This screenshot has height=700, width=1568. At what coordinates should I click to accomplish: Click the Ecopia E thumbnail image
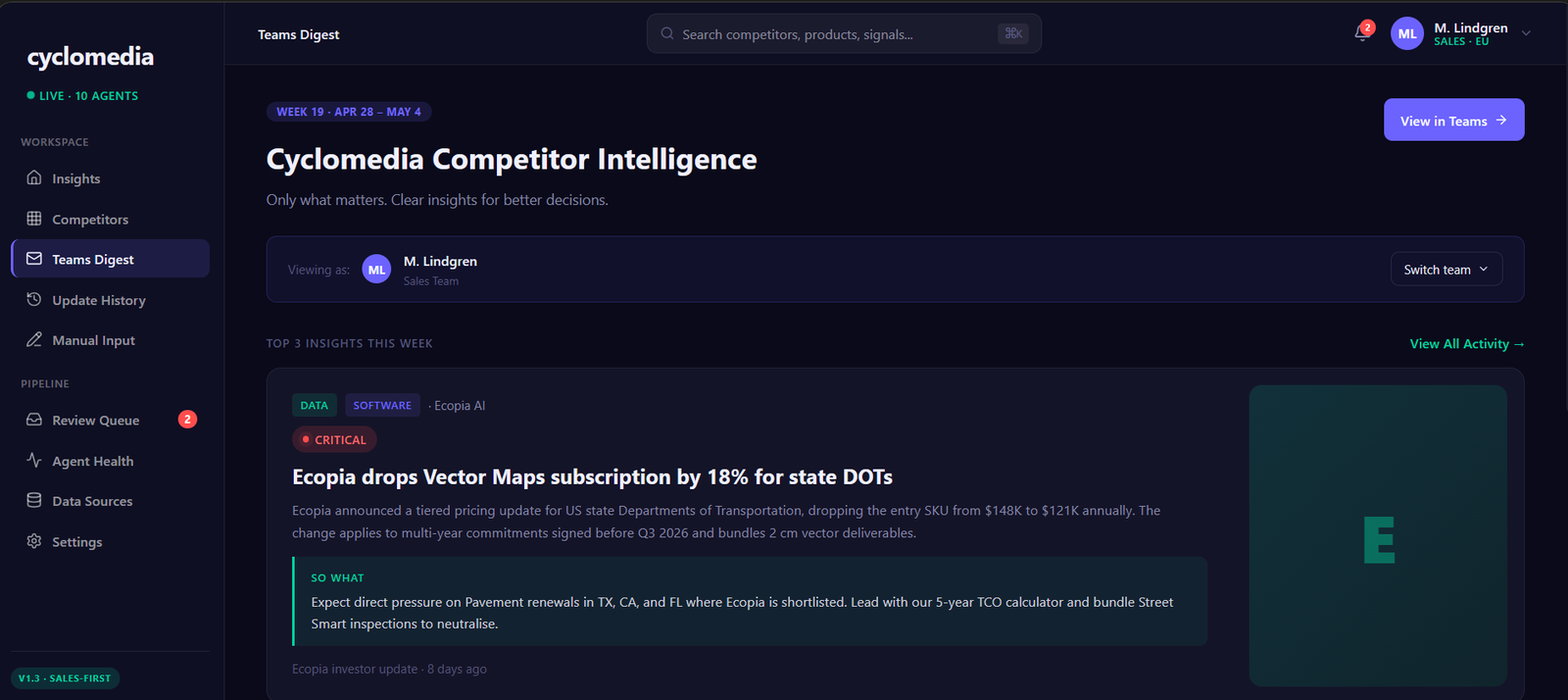tap(1378, 535)
